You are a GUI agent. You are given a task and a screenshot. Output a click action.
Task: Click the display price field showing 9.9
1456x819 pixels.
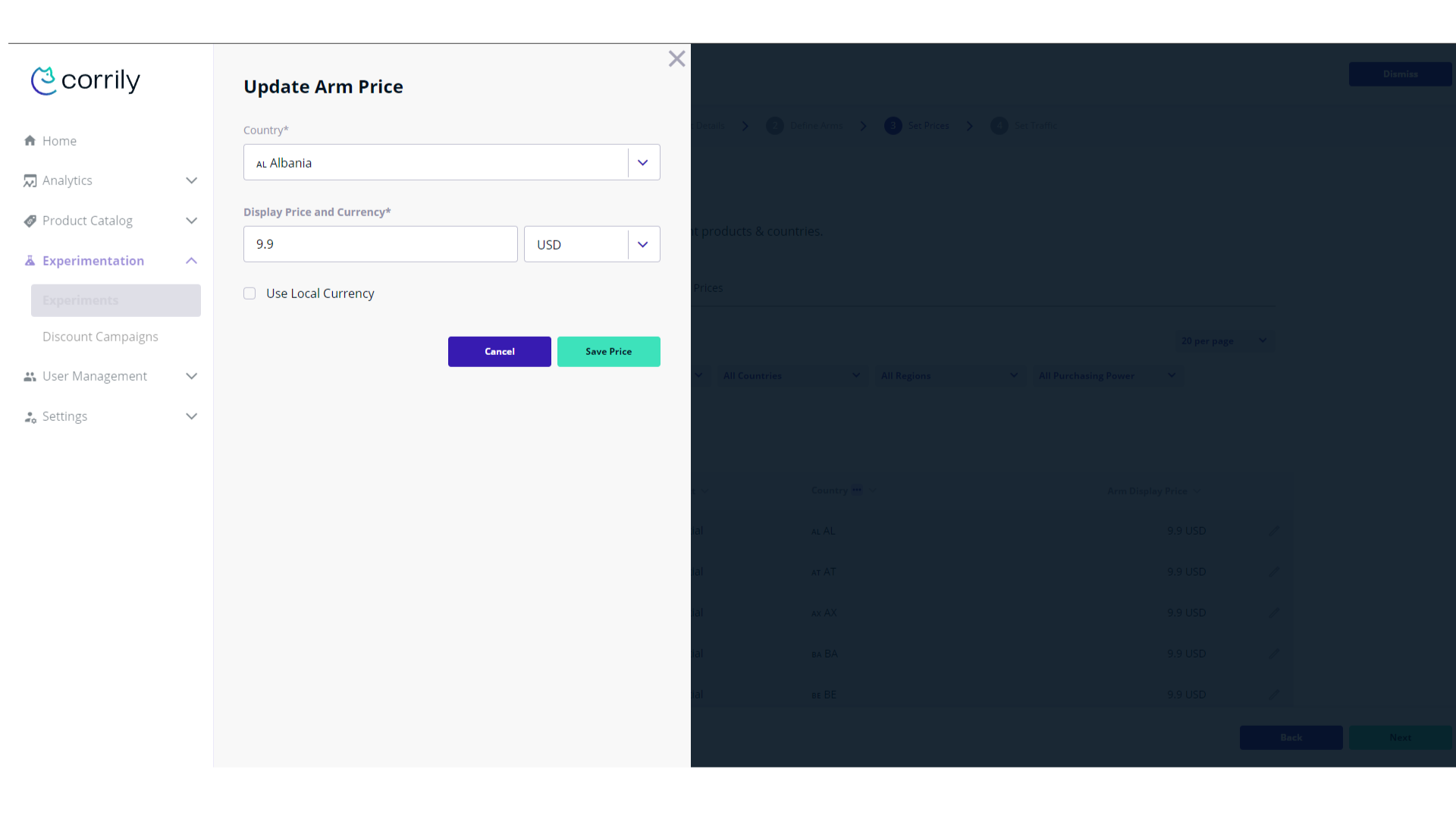[380, 244]
